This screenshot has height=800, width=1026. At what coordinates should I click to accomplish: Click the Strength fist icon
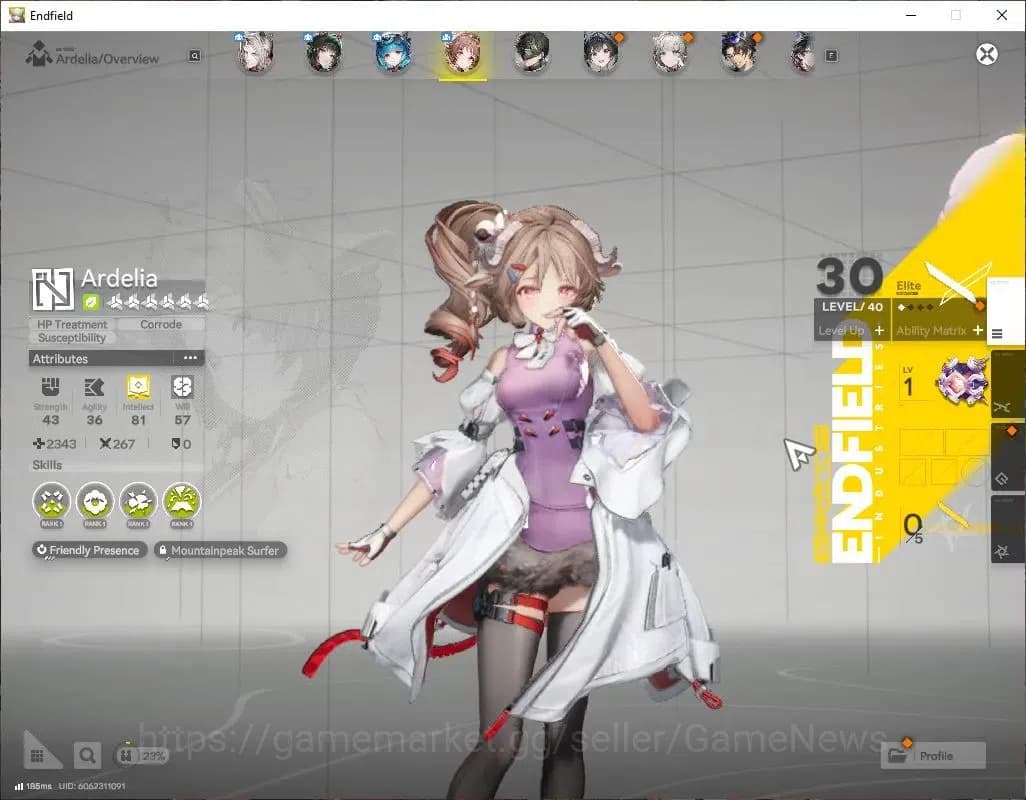(50, 387)
